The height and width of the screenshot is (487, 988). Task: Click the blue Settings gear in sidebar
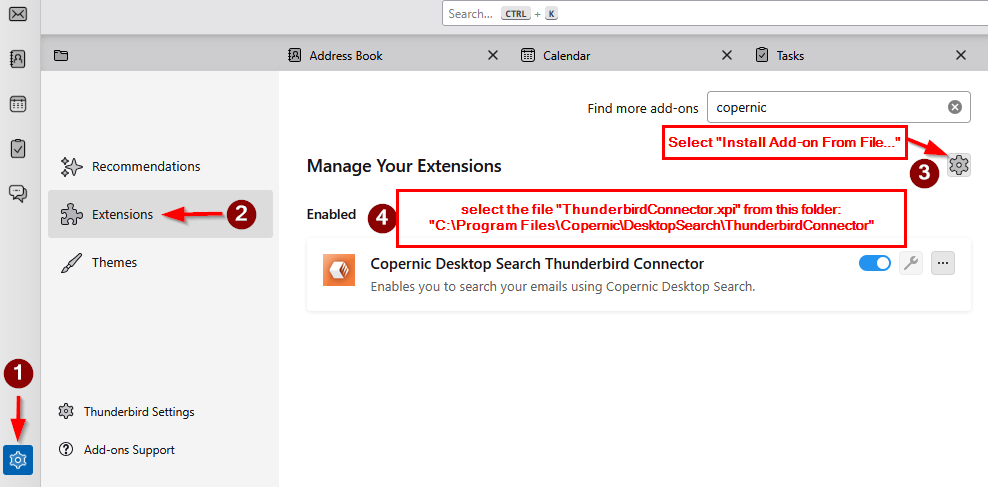coord(18,460)
